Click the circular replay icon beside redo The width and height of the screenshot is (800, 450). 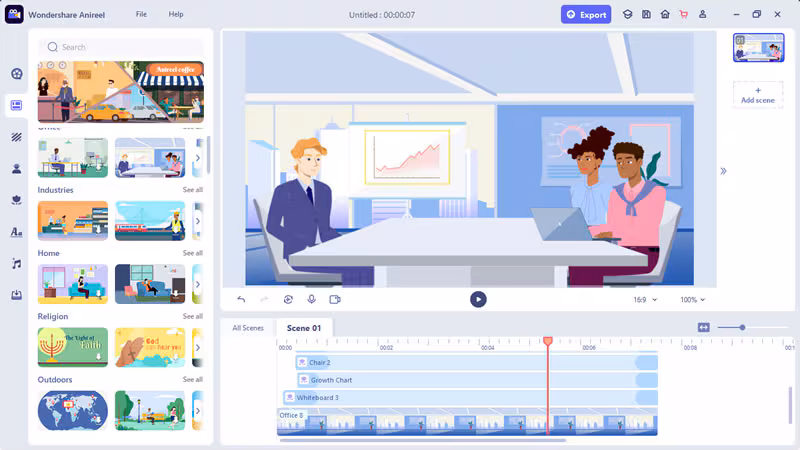[x=288, y=299]
